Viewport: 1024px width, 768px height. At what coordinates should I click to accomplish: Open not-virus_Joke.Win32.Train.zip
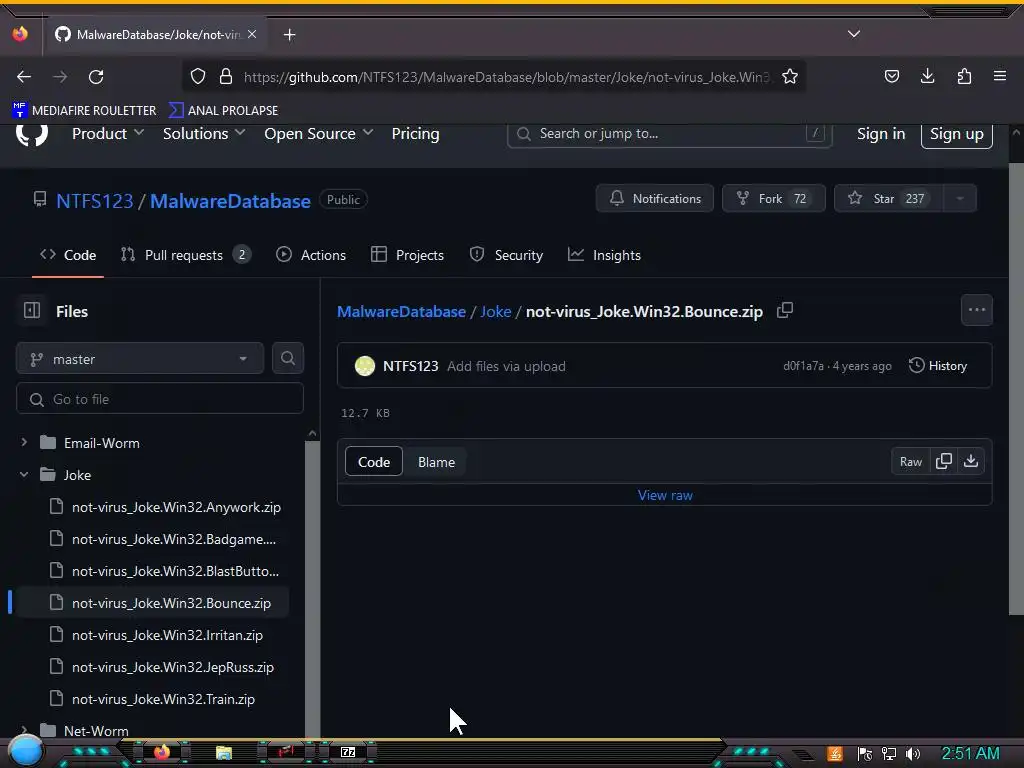point(165,699)
